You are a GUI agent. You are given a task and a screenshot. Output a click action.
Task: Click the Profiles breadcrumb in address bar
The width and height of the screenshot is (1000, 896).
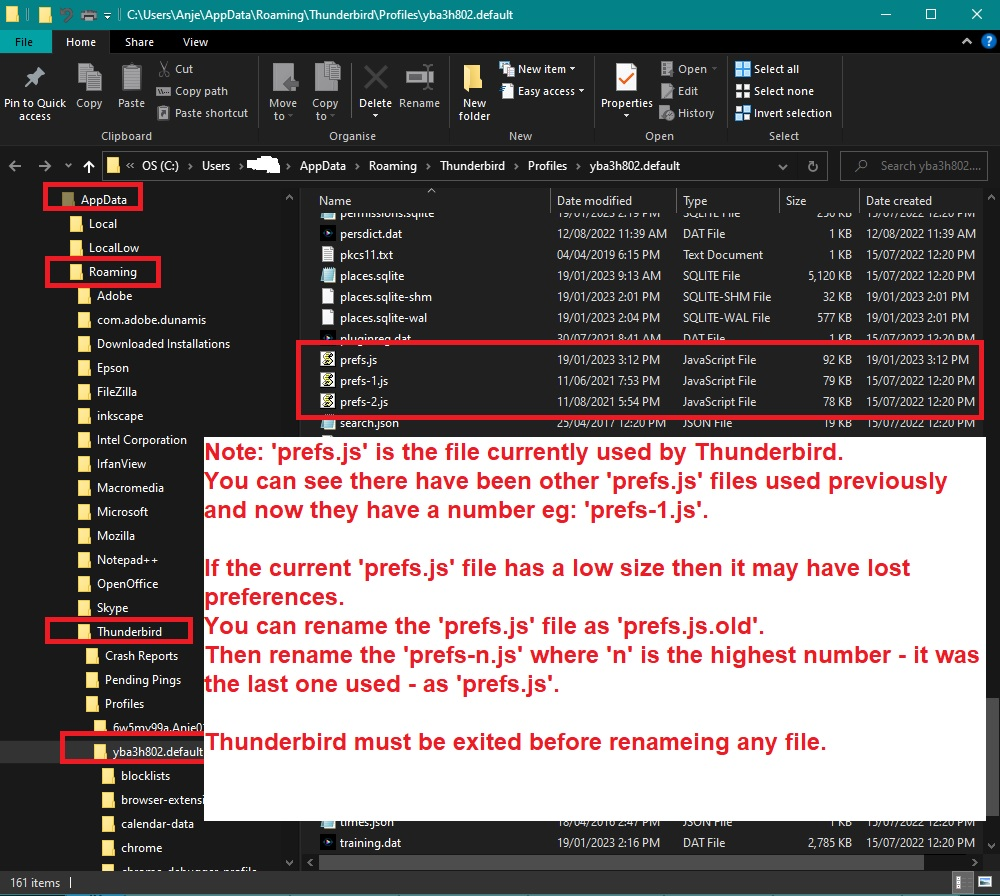click(x=547, y=166)
